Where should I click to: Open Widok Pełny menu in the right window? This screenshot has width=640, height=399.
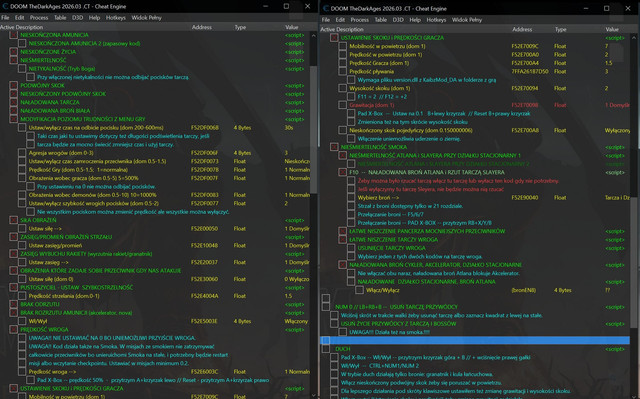(467, 20)
